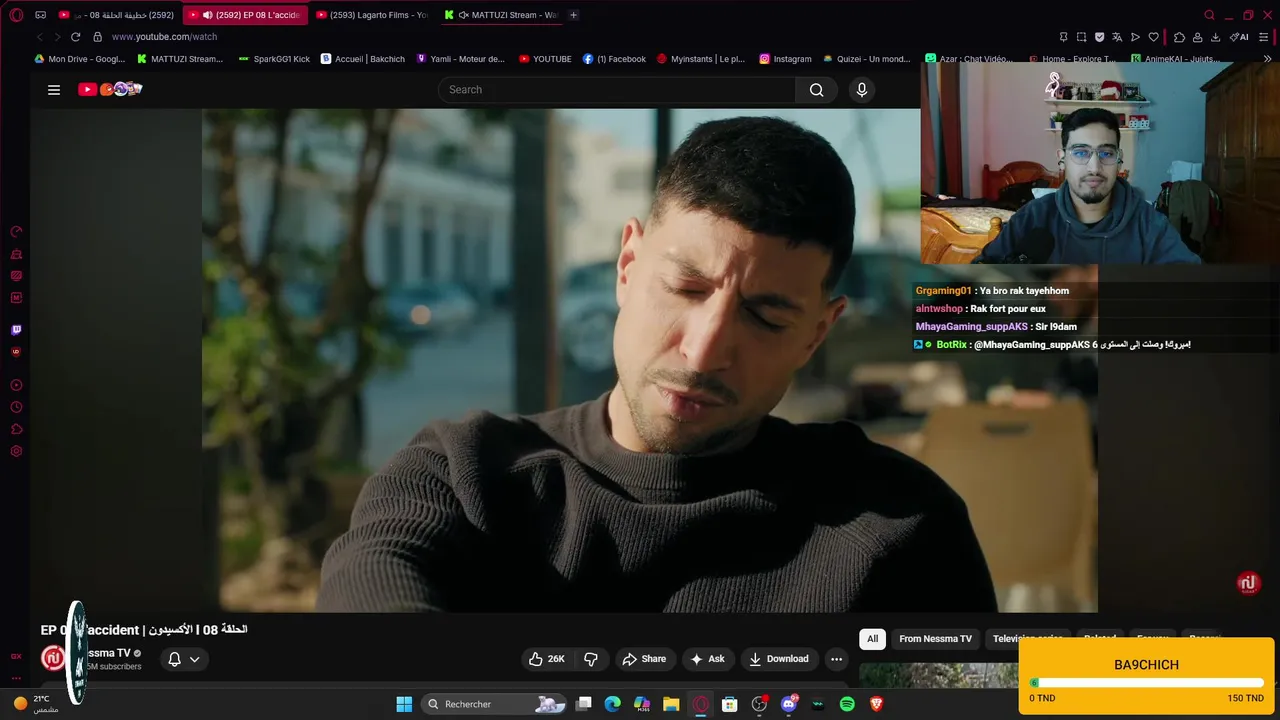Show more bookmarks with the chevron
Image resolution: width=1280 pixels, height=720 pixels.
pyautogui.click(x=1268, y=59)
